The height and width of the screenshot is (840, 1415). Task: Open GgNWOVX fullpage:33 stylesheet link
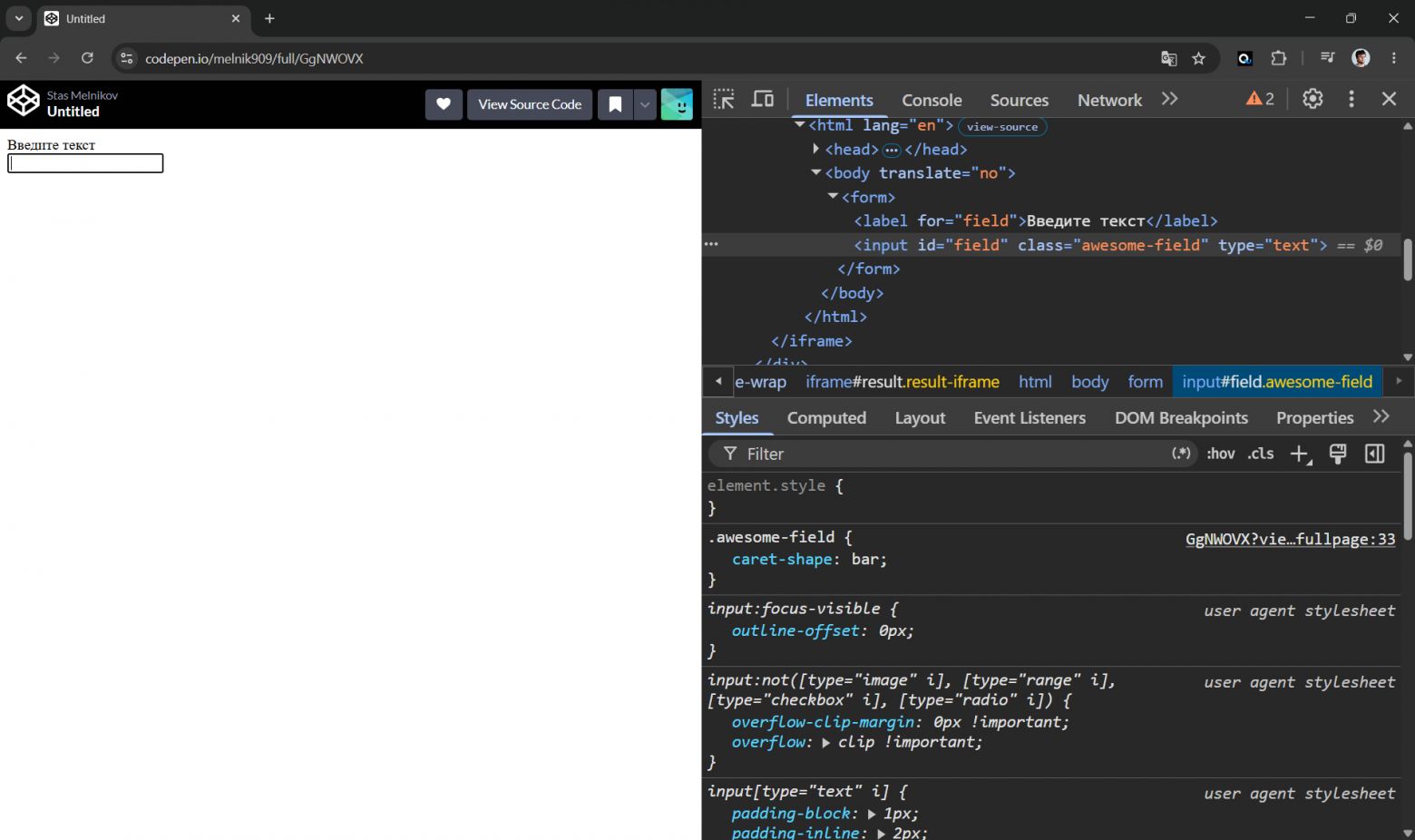[1290, 539]
